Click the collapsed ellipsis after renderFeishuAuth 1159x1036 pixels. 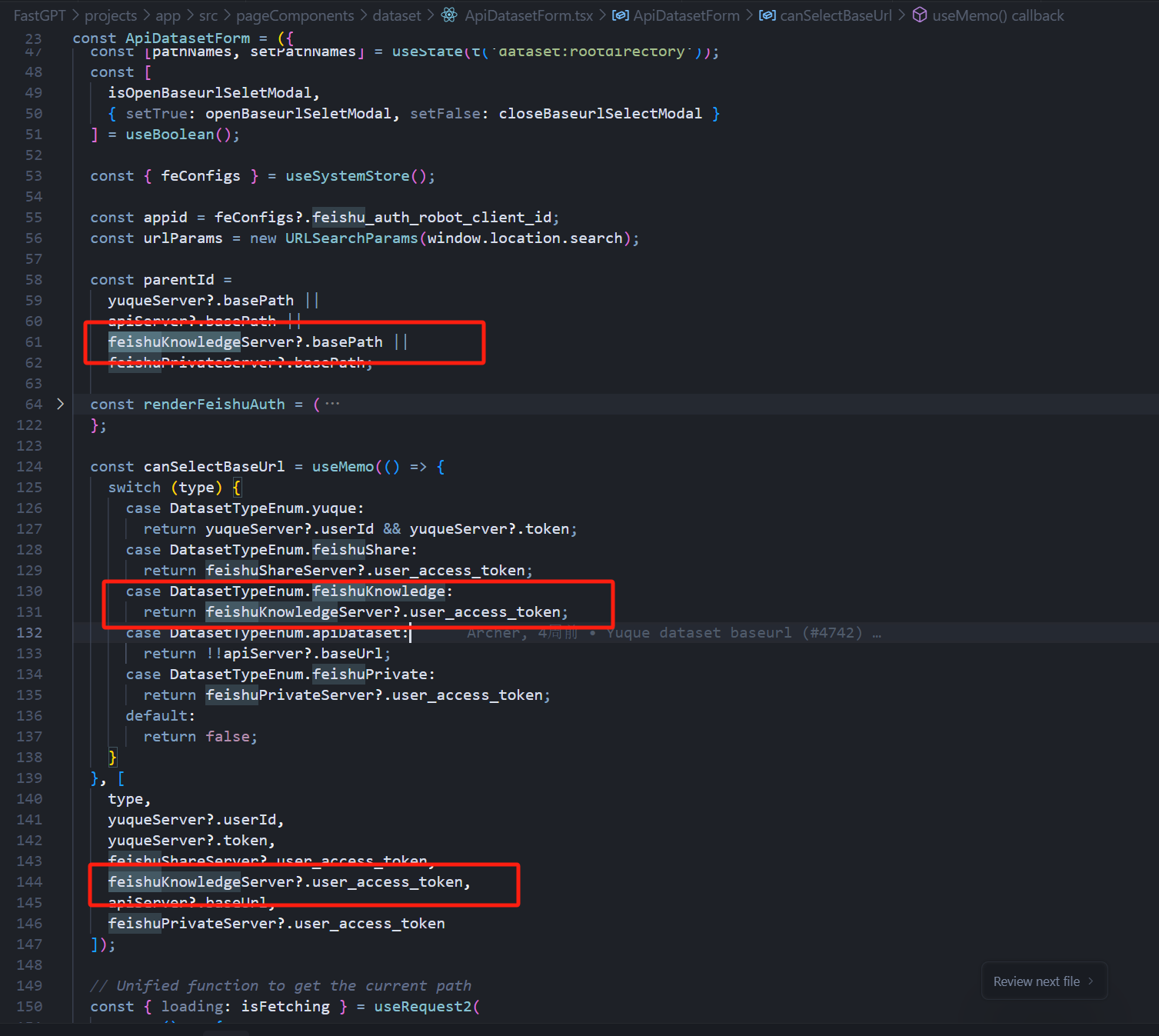tap(332, 404)
